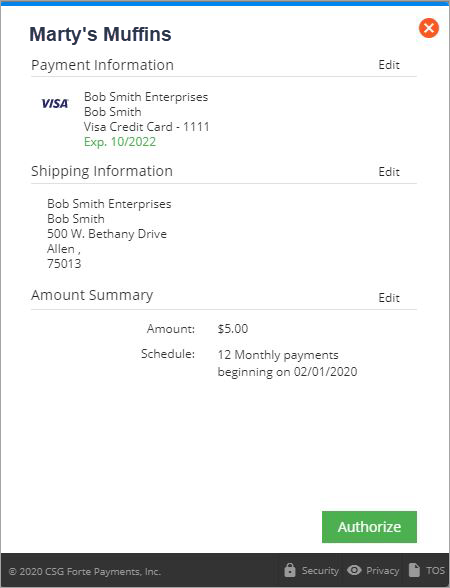This screenshot has width=450, height=588.
Task: Click the Privacy eye icon in footer
Action: (x=354, y=570)
